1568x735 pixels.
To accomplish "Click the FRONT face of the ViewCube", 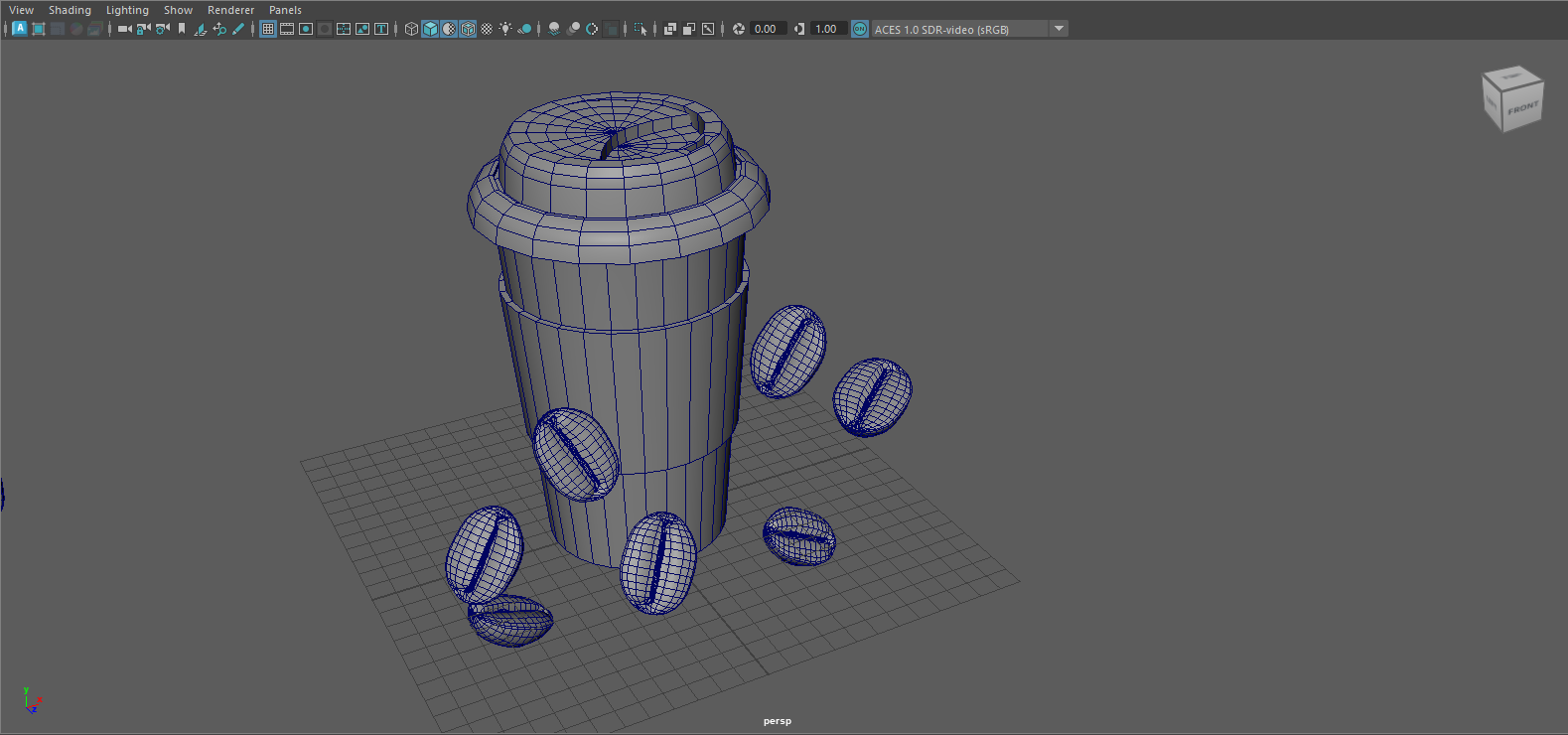I will [x=1523, y=108].
